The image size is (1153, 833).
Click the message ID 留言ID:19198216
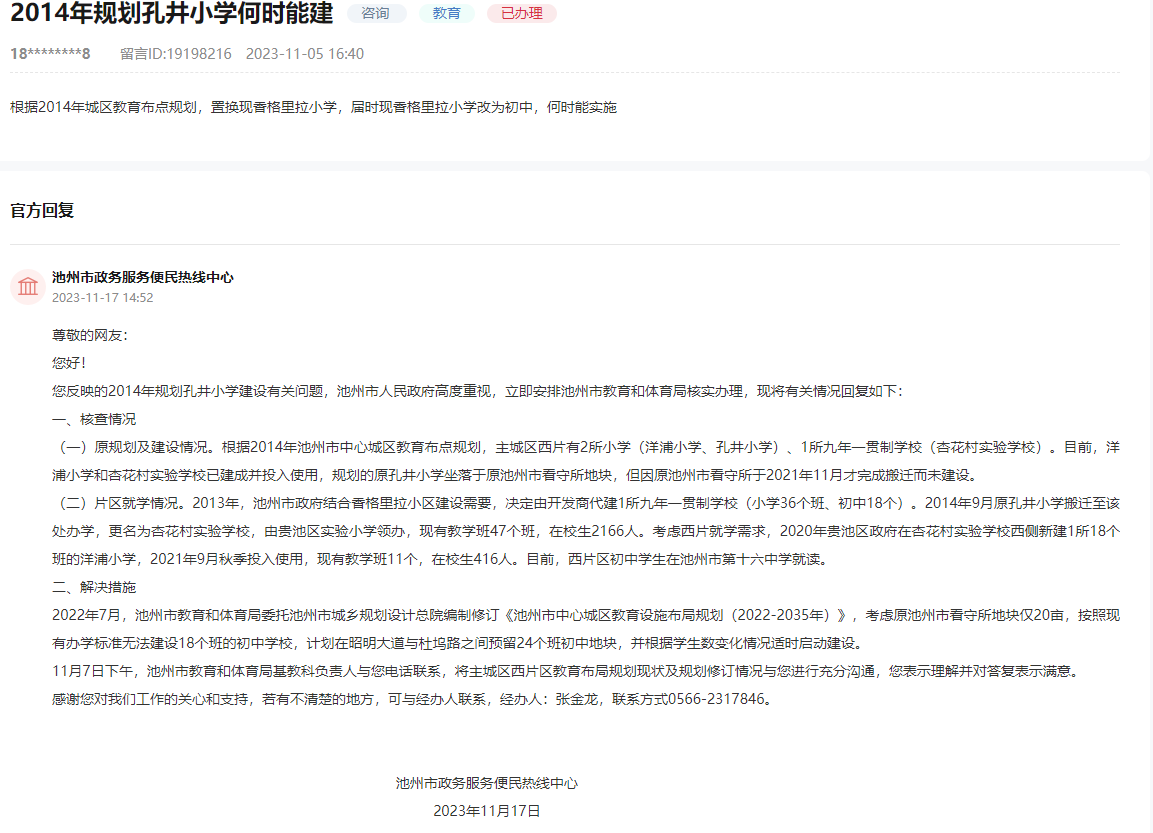(x=176, y=54)
